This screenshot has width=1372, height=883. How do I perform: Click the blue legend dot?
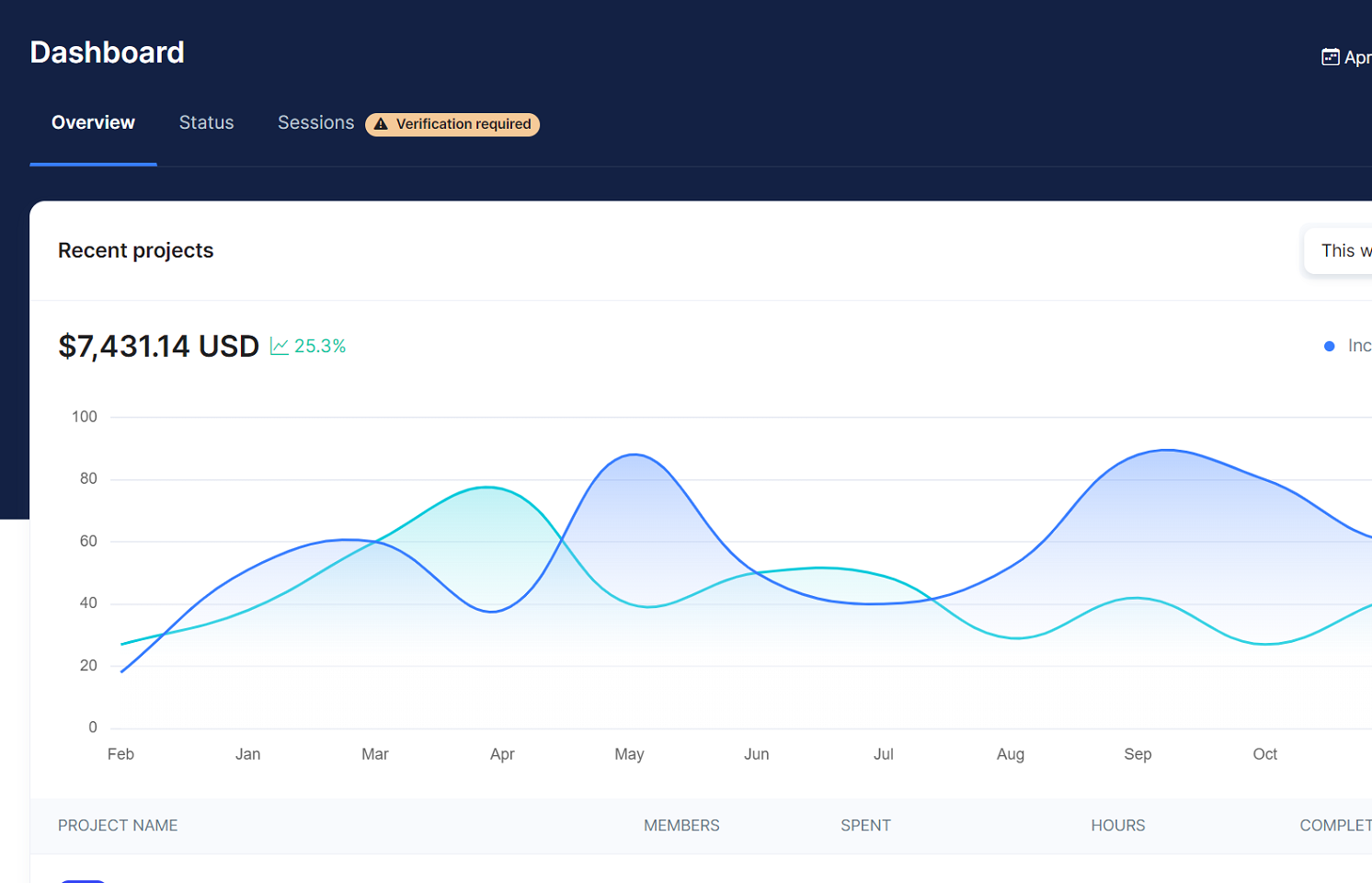[x=1329, y=347]
